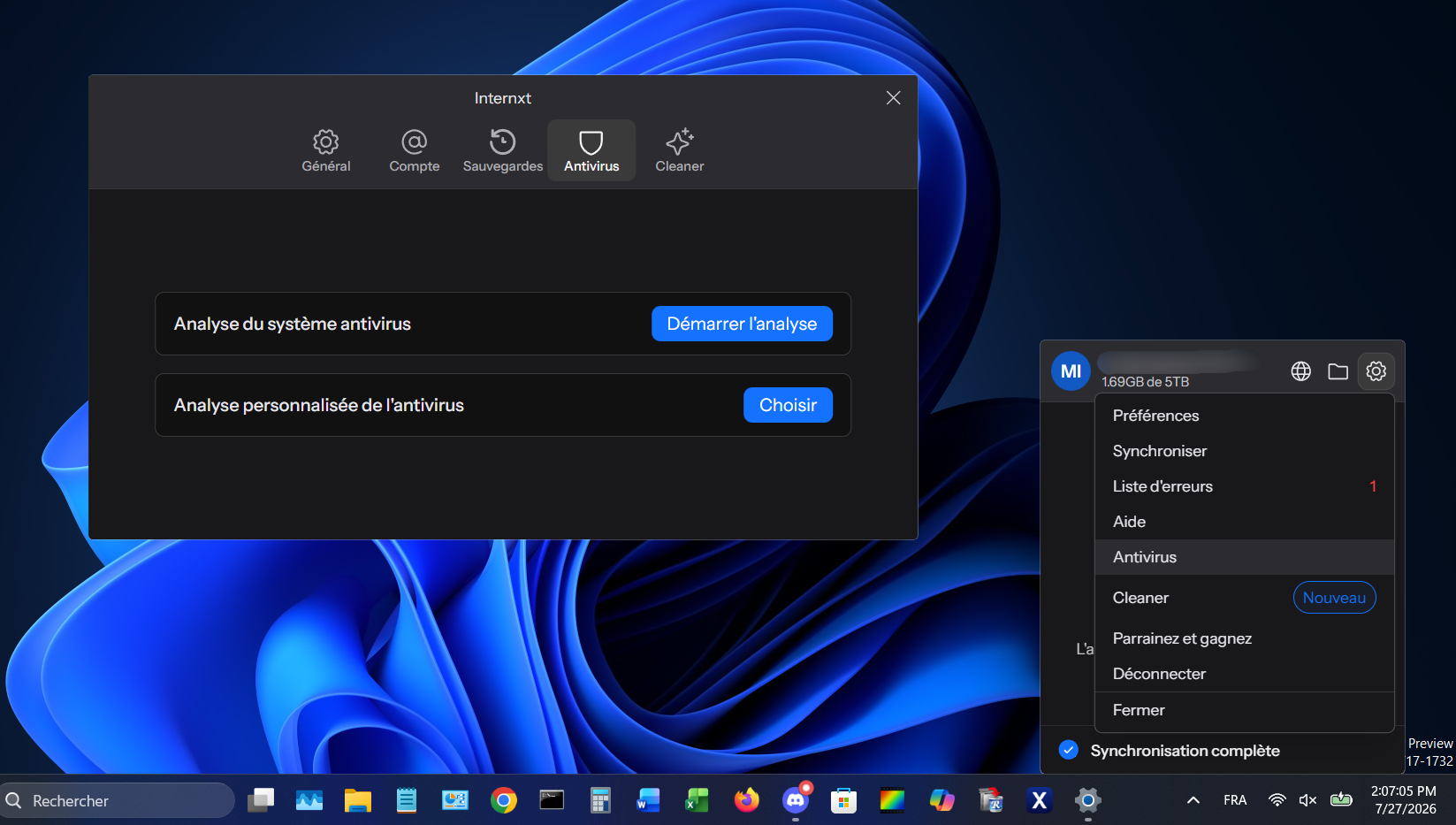Open Microsoft Store from the taskbar

pos(843,800)
